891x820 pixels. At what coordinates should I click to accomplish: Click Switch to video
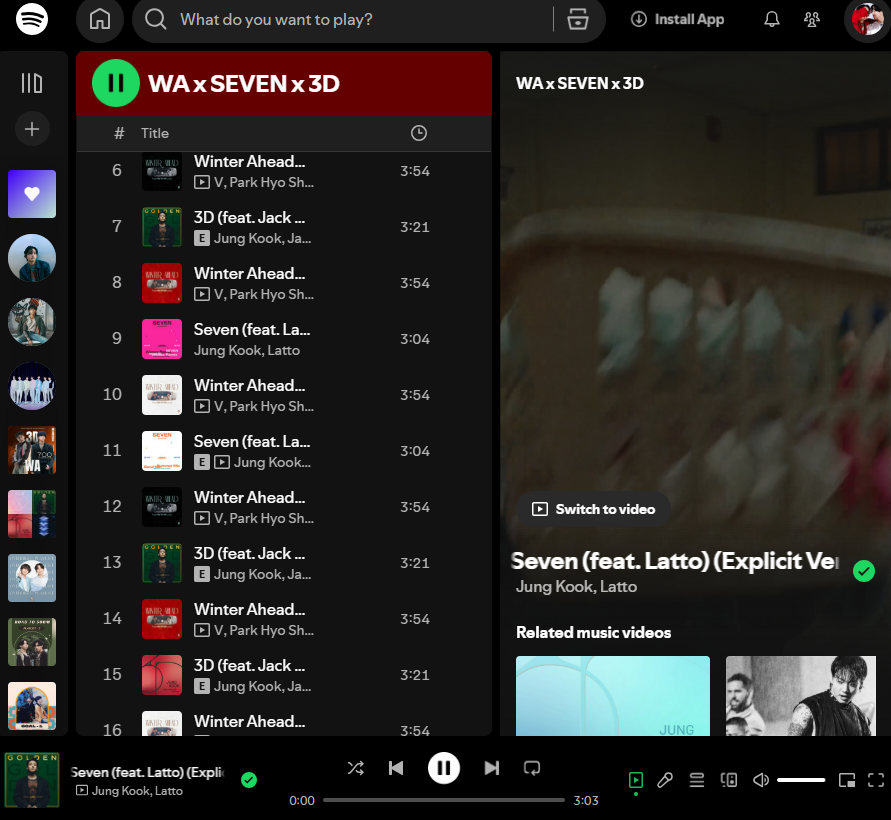(x=594, y=509)
